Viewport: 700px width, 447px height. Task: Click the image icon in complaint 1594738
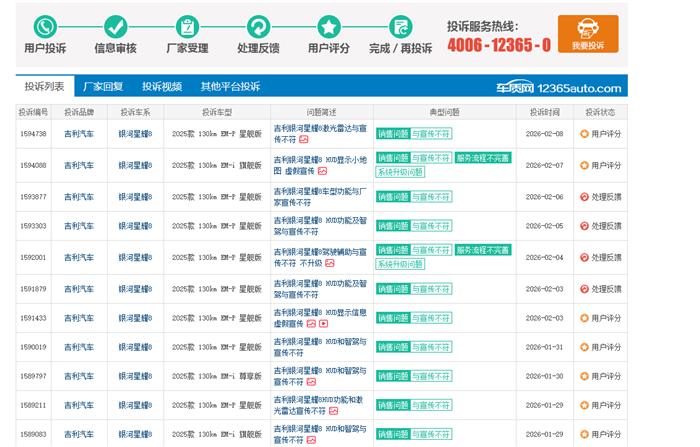point(304,140)
